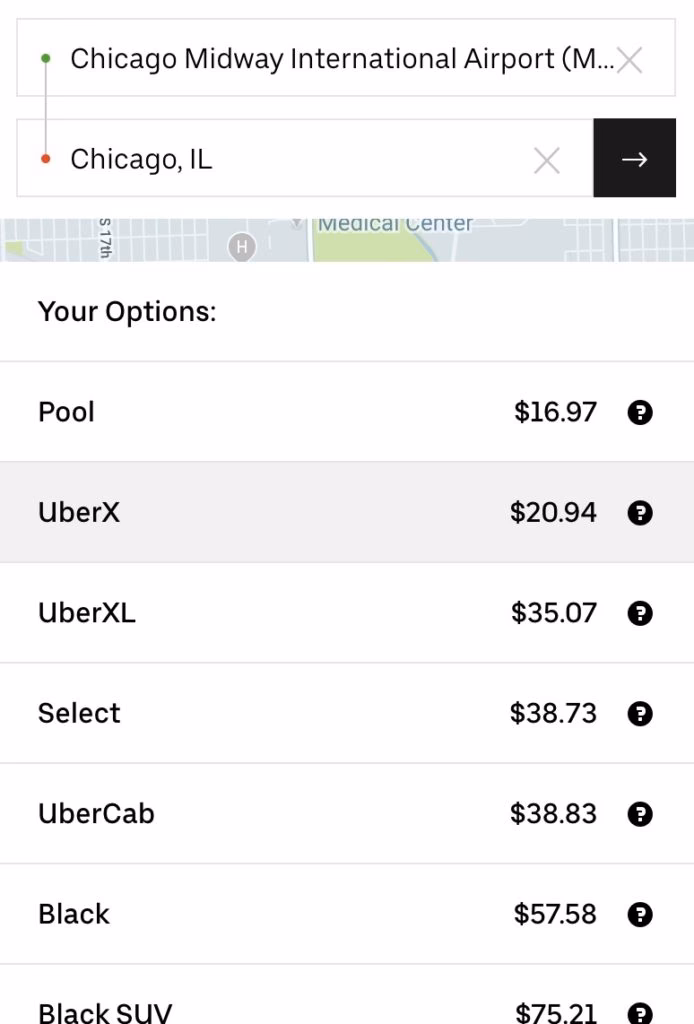Click the green pickup location dot
The image size is (694, 1024).
[44, 57]
